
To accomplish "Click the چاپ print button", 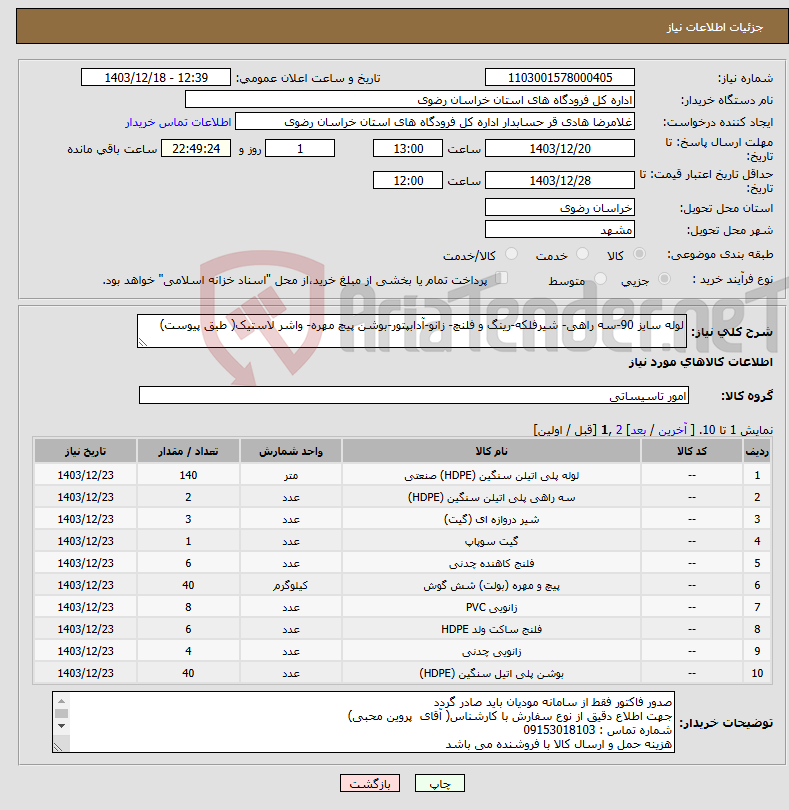I will pyautogui.click(x=440, y=783).
